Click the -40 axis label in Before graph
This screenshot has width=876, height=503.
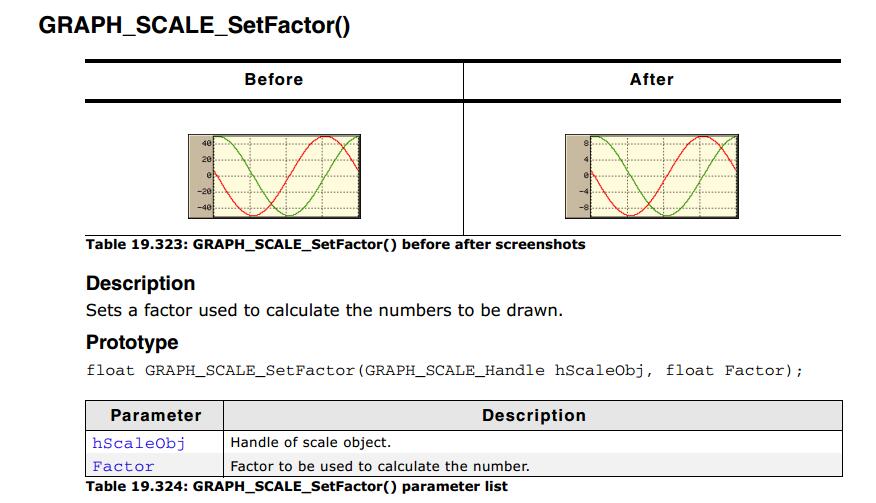click(x=204, y=207)
